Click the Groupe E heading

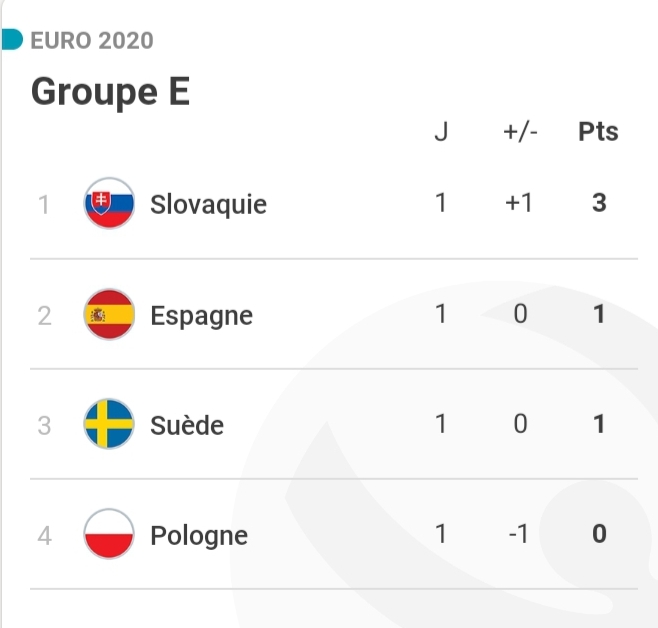[110, 92]
